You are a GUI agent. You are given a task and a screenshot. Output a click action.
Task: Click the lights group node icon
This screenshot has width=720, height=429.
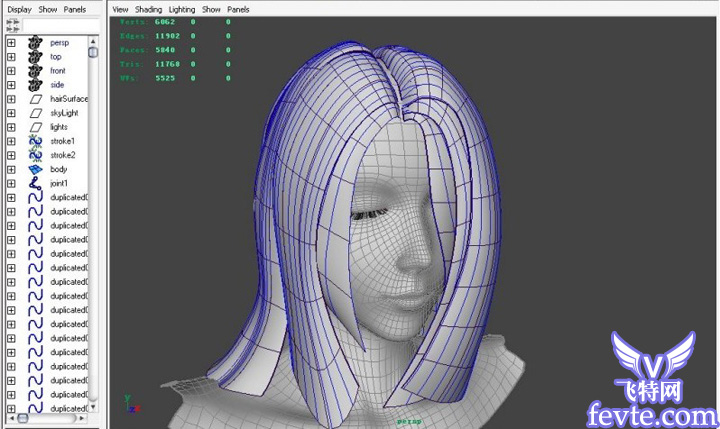(x=36, y=127)
